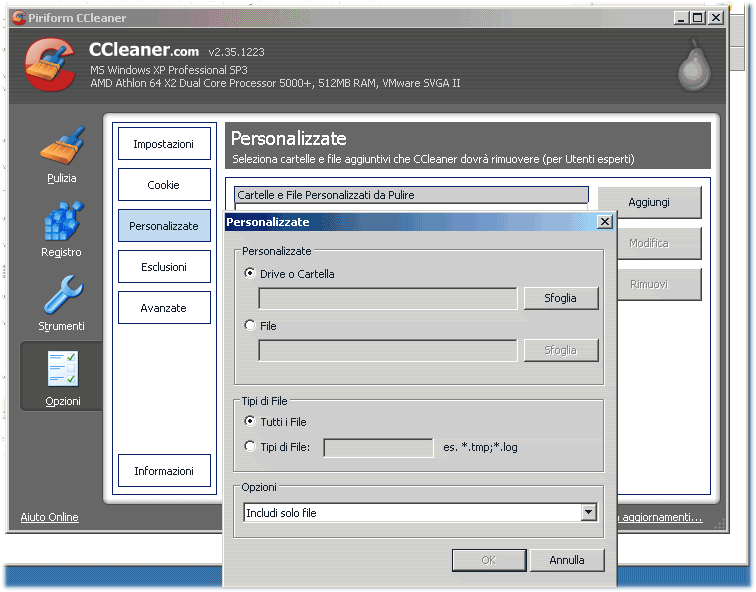Click the Cartelle e File Personalizzati header
The width and height of the screenshot is (756, 592).
(x=411, y=195)
